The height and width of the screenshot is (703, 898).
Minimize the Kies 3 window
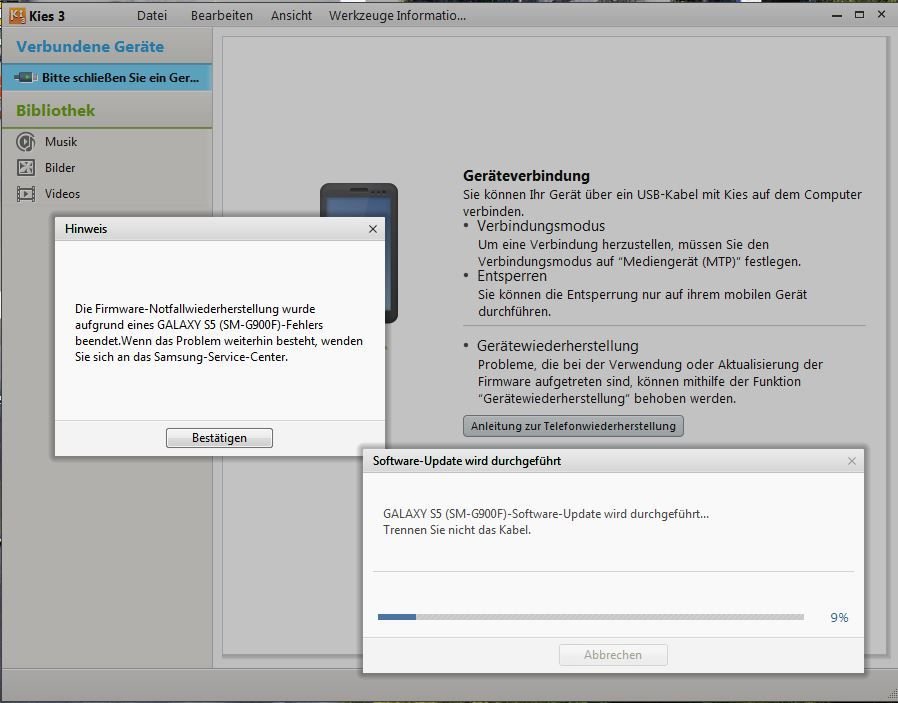[837, 15]
